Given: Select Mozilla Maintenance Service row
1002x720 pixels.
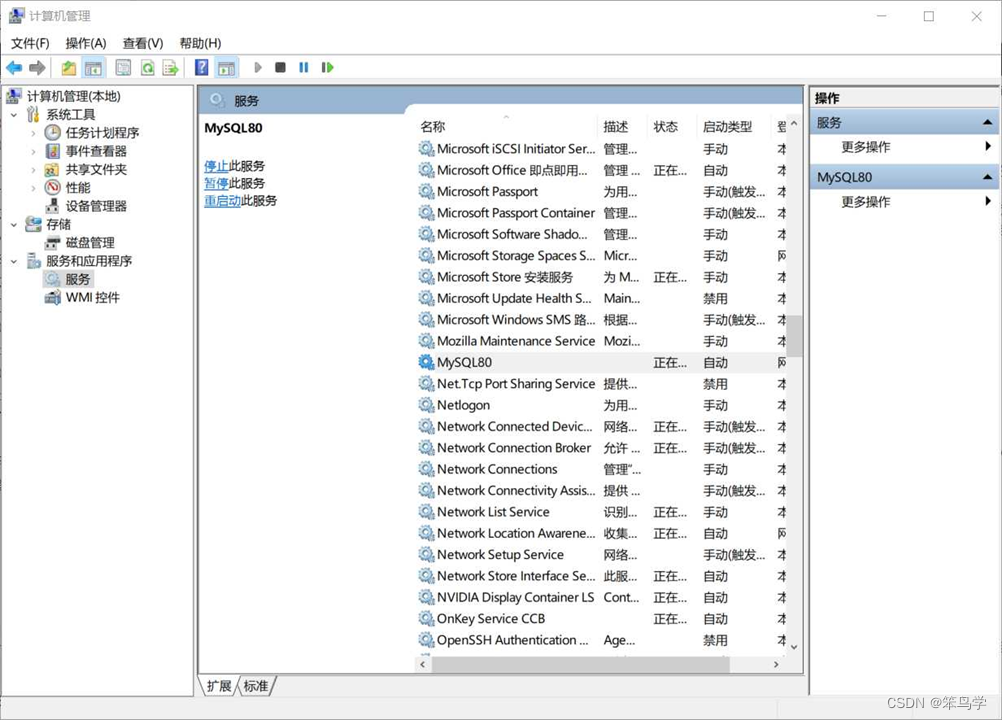Looking at the screenshot, I should pos(601,341).
